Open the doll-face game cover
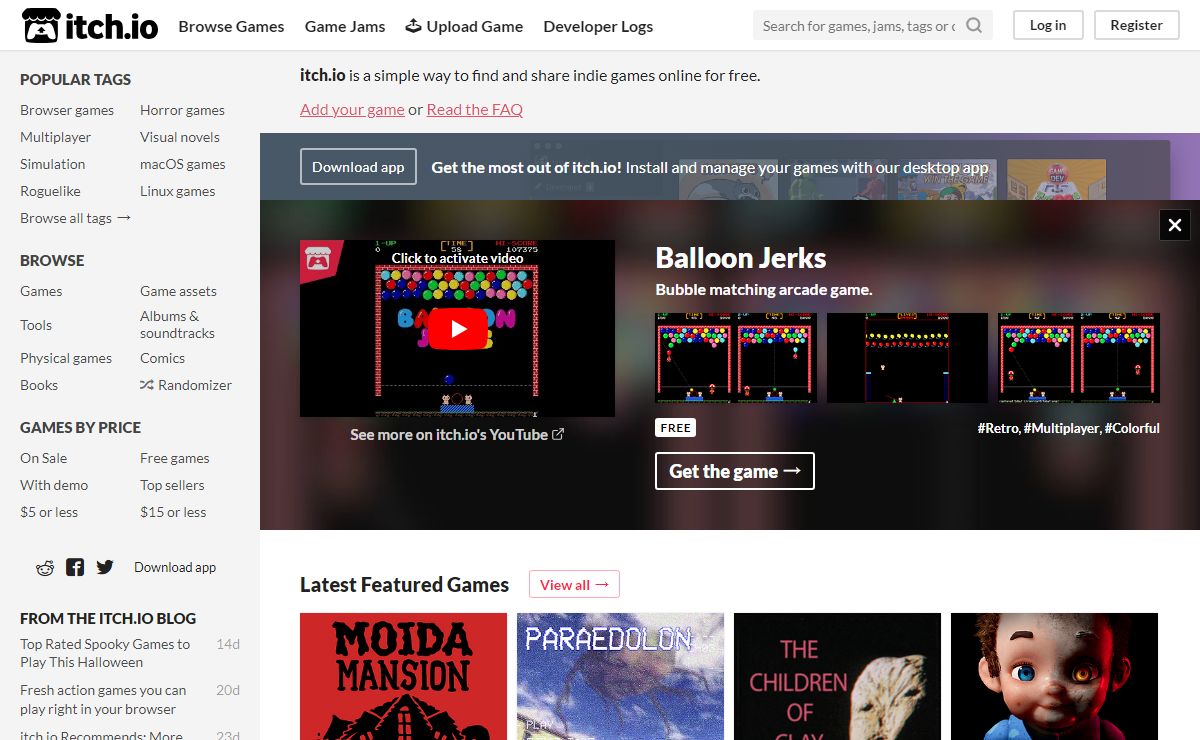Screen dimensions: 1200x740 coord(1054,676)
